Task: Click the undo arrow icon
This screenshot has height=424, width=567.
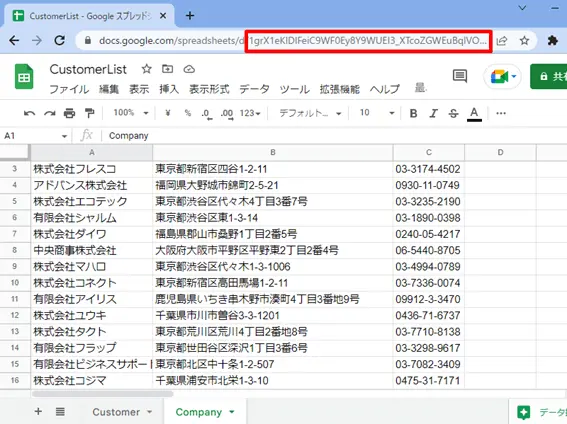Action: tap(29, 114)
